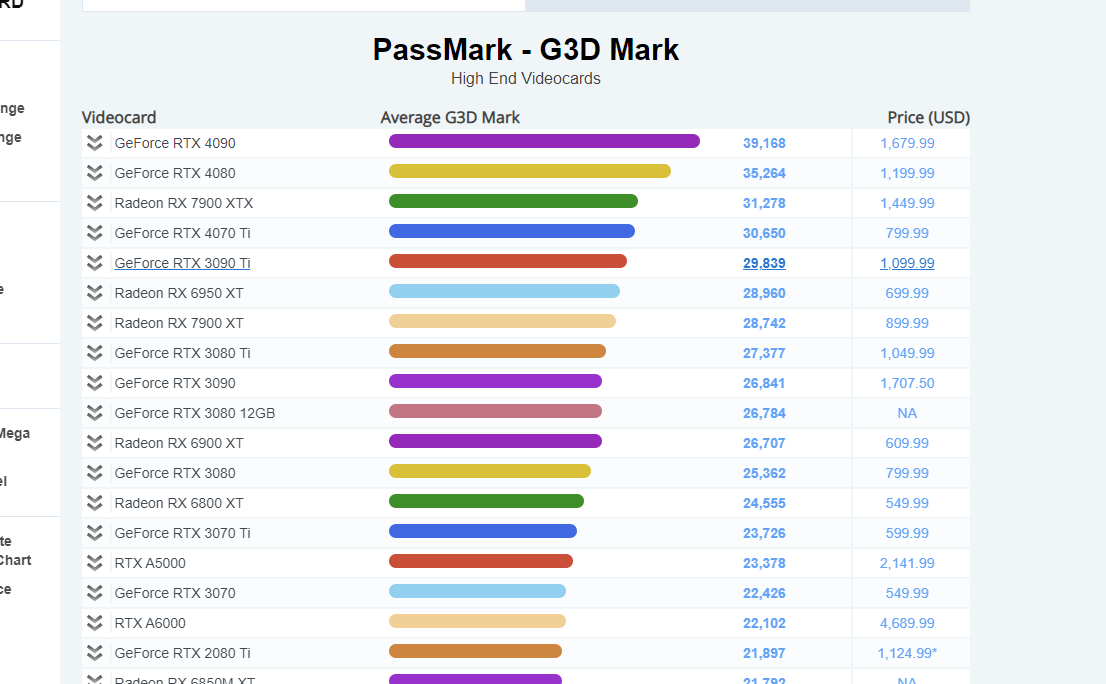Click the light blue RX 6950 XT bar
Image resolution: width=1106 pixels, height=684 pixels.
(x=504, y=291)
